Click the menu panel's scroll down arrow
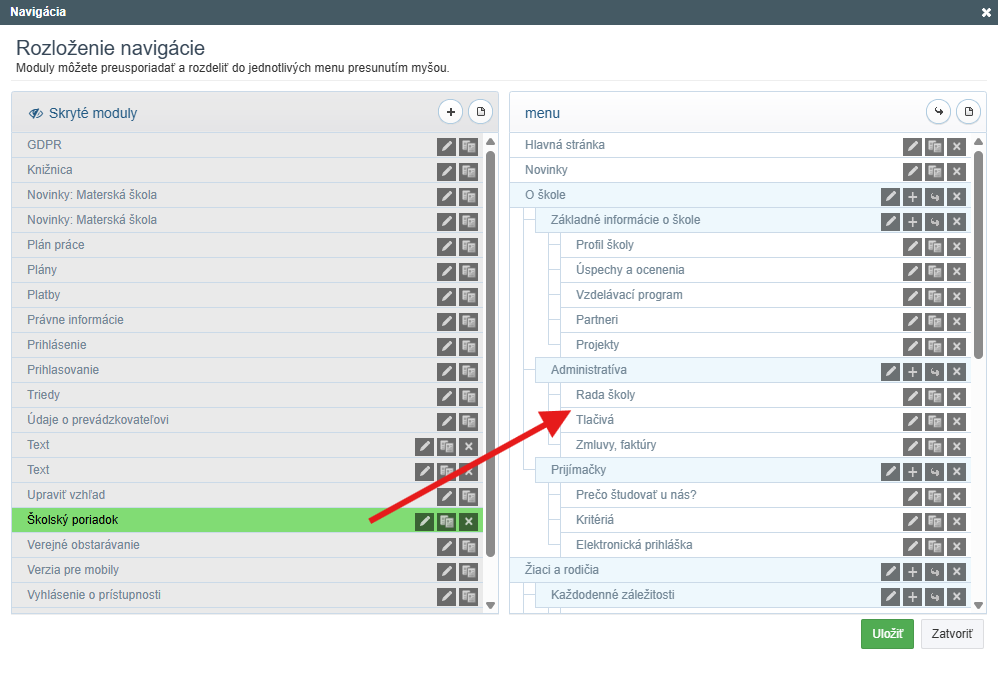This screenshot has height=676, width=998. (978, 604)
